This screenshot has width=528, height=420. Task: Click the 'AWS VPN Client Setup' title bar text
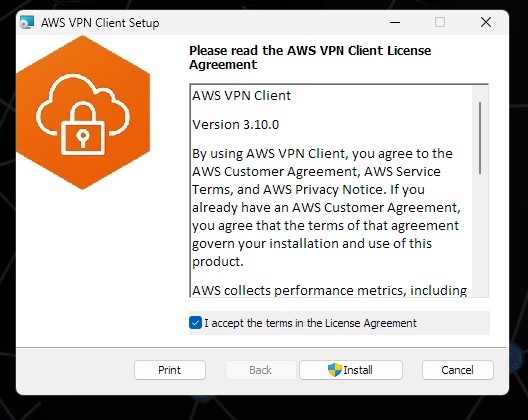point(100,23)
